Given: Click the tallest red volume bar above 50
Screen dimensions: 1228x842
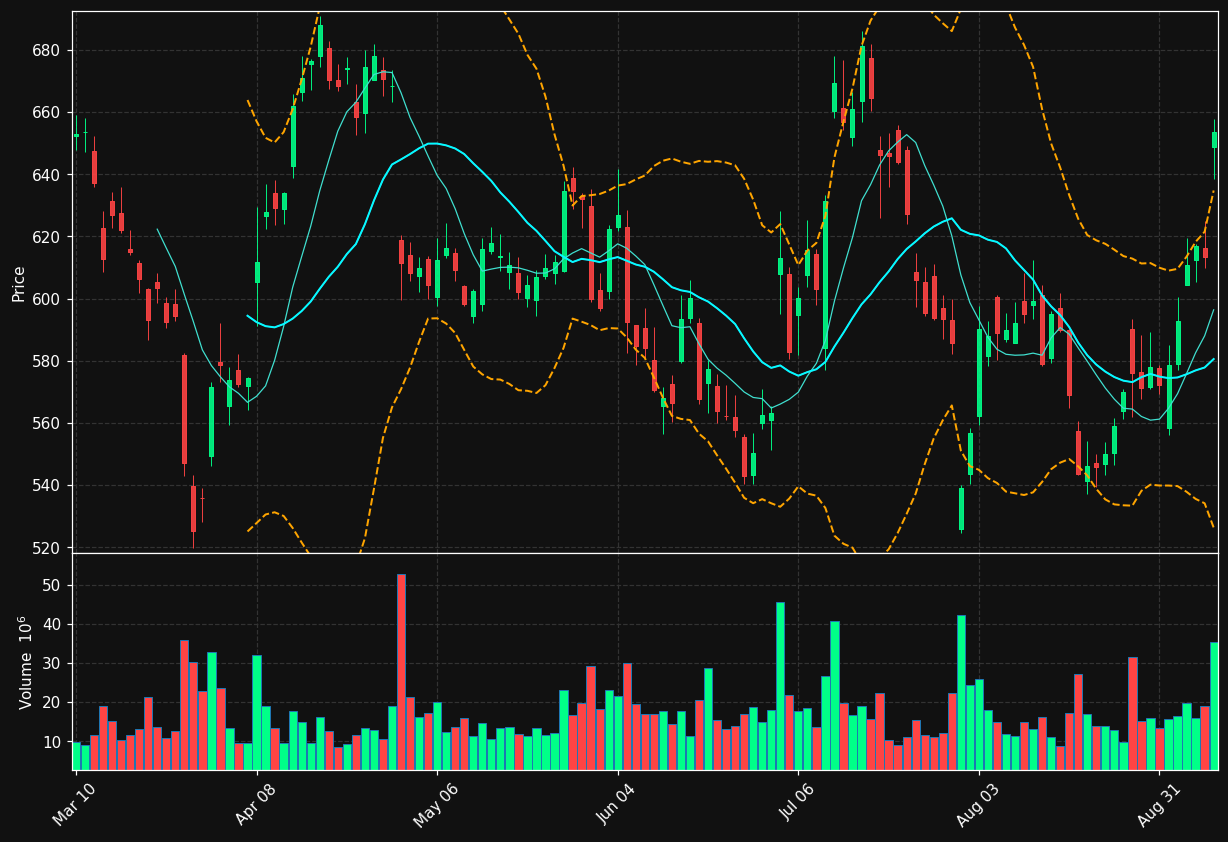Looking at the screenshot, I should [401, 672].
